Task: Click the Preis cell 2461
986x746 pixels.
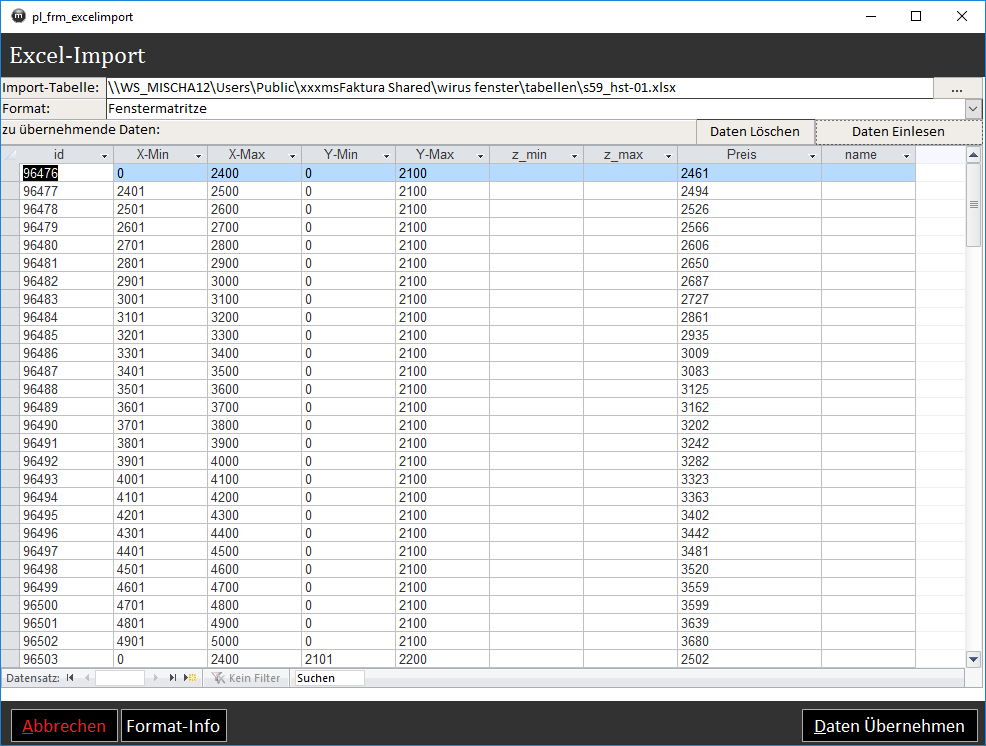Action: [x=750, y=173]
